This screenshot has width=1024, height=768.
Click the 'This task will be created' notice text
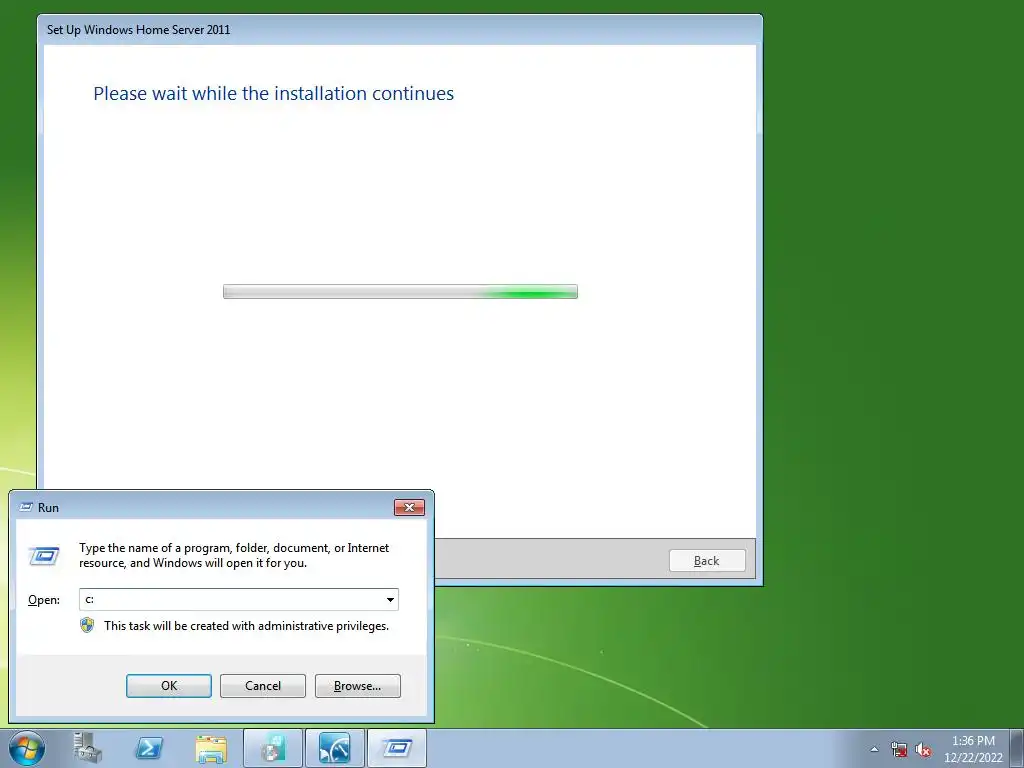[246, 626]
